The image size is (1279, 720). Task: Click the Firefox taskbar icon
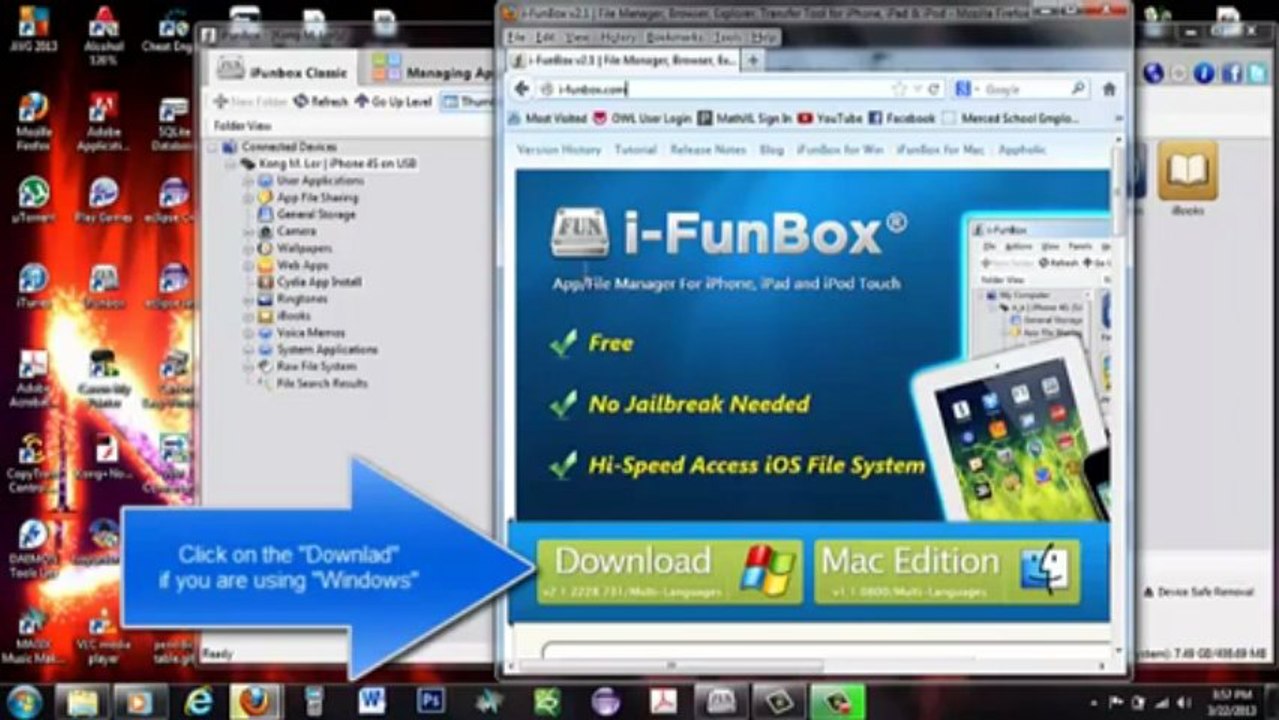tap(255, 702)
